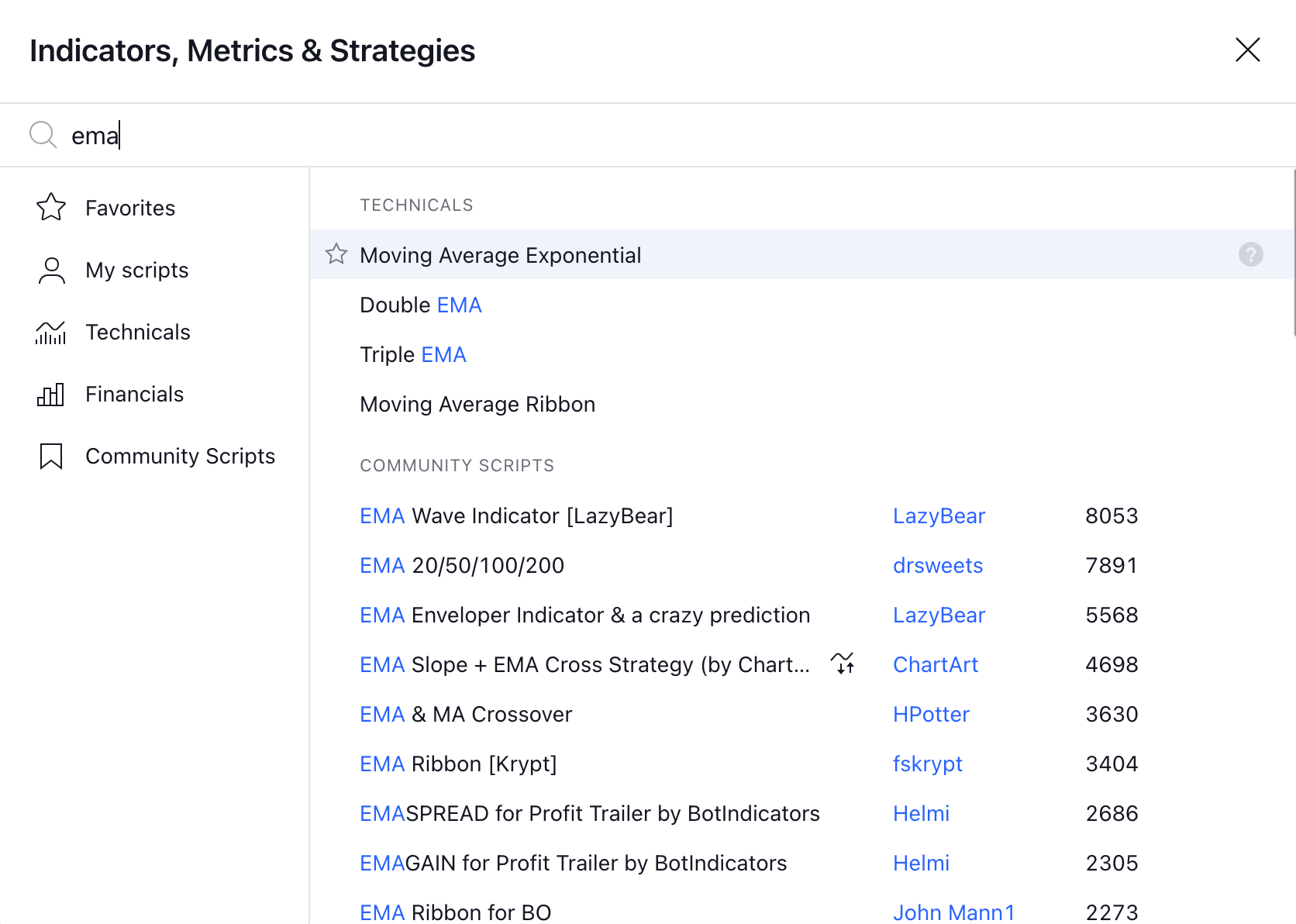Click the Community Scripts bookmark icon

click(51, 456)
